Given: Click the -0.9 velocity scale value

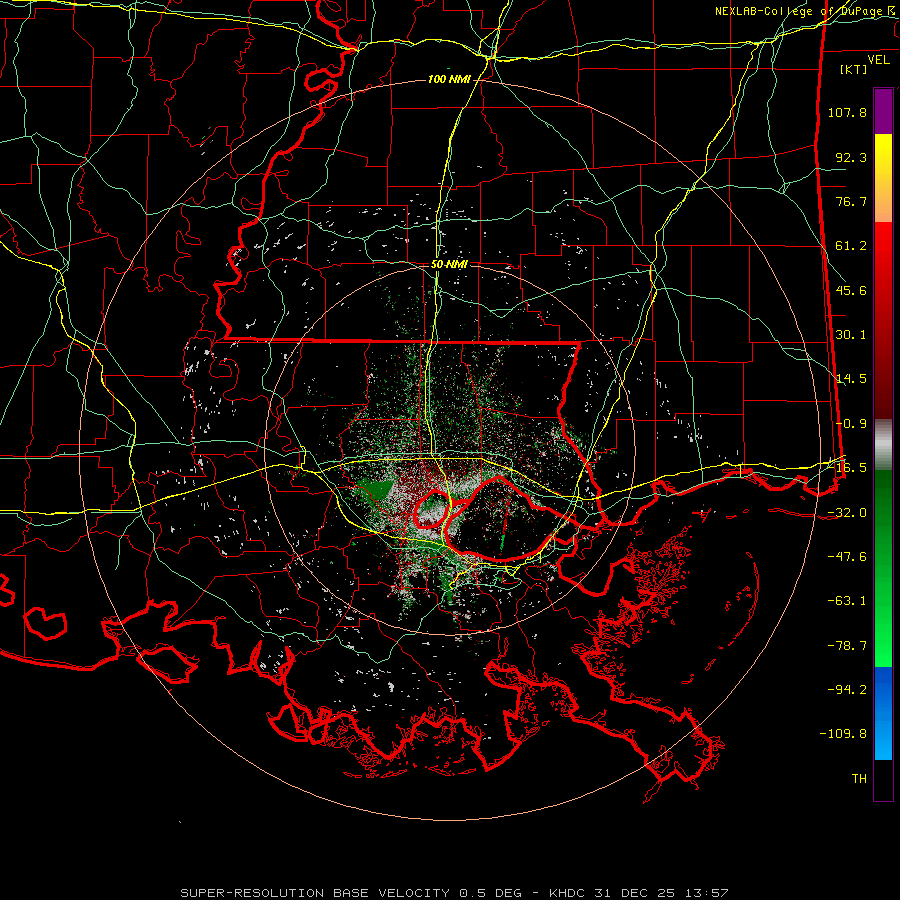Looking at the screenshot, I should coord(851,424).
